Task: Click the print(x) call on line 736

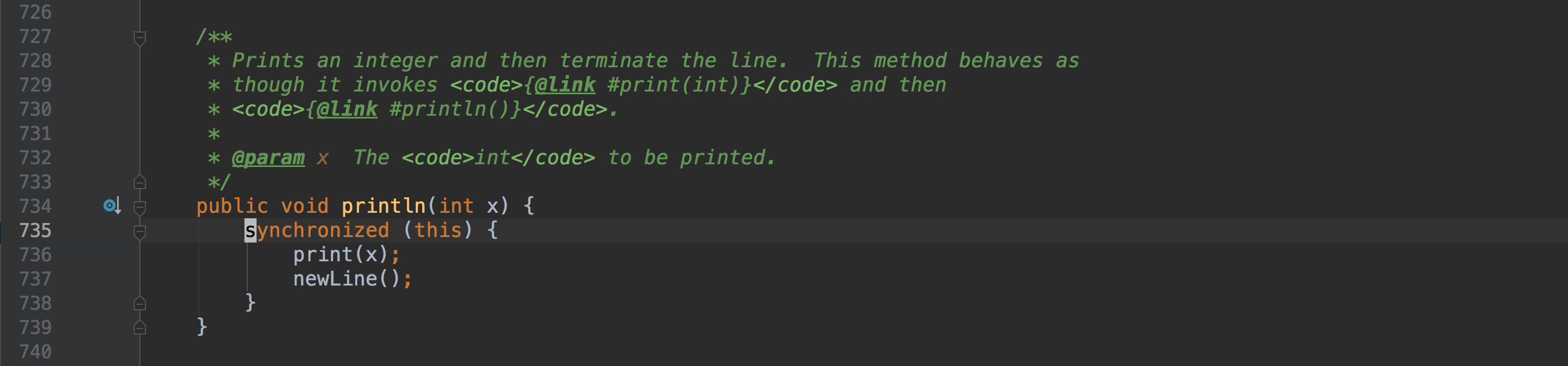Action: (x=340, y=255)
